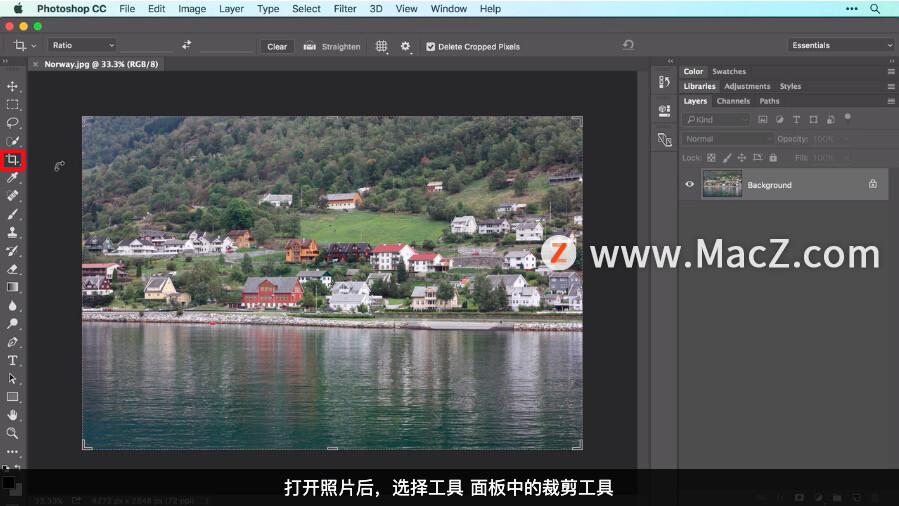This screenshot has height=506, width=899.
Task: Select the History Brush tool
Action: pyautogui.click(x=12, y=250)
